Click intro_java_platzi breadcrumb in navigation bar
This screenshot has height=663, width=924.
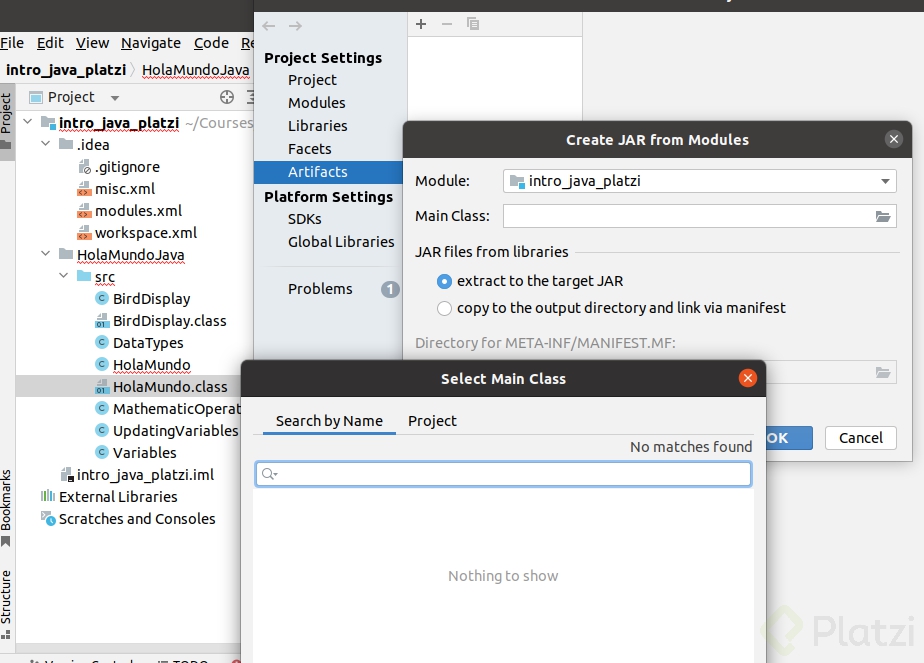point(66,70)
